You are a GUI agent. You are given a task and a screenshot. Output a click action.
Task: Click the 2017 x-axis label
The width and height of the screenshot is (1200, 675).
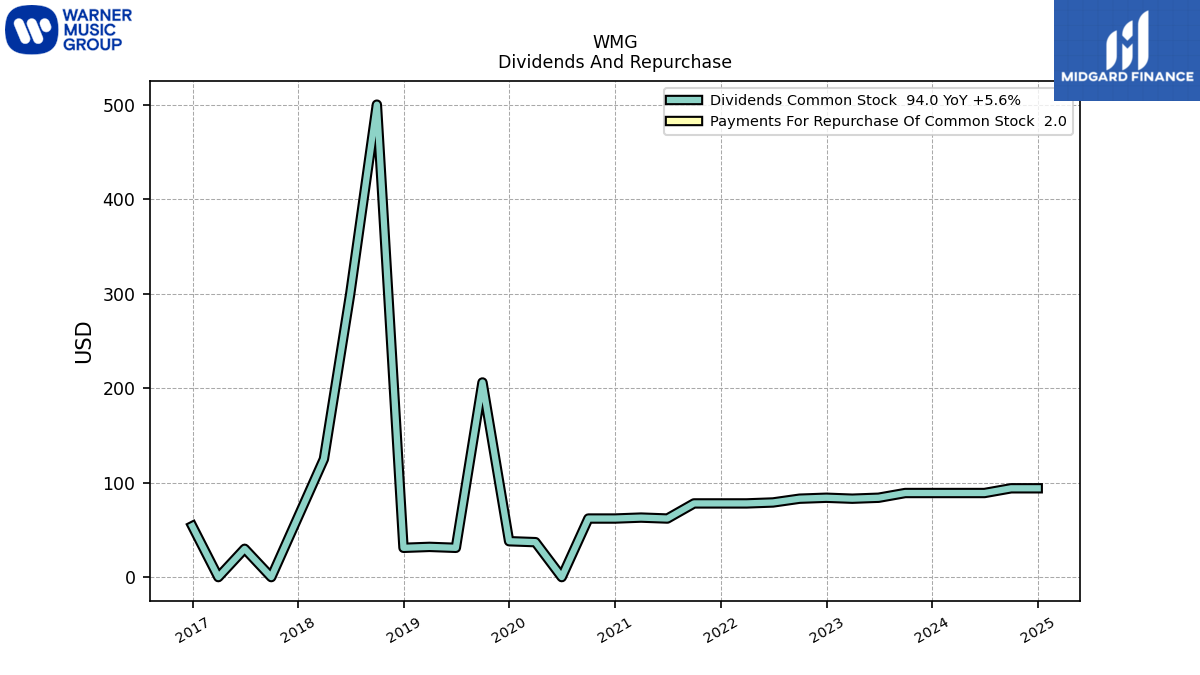(193, 629)
